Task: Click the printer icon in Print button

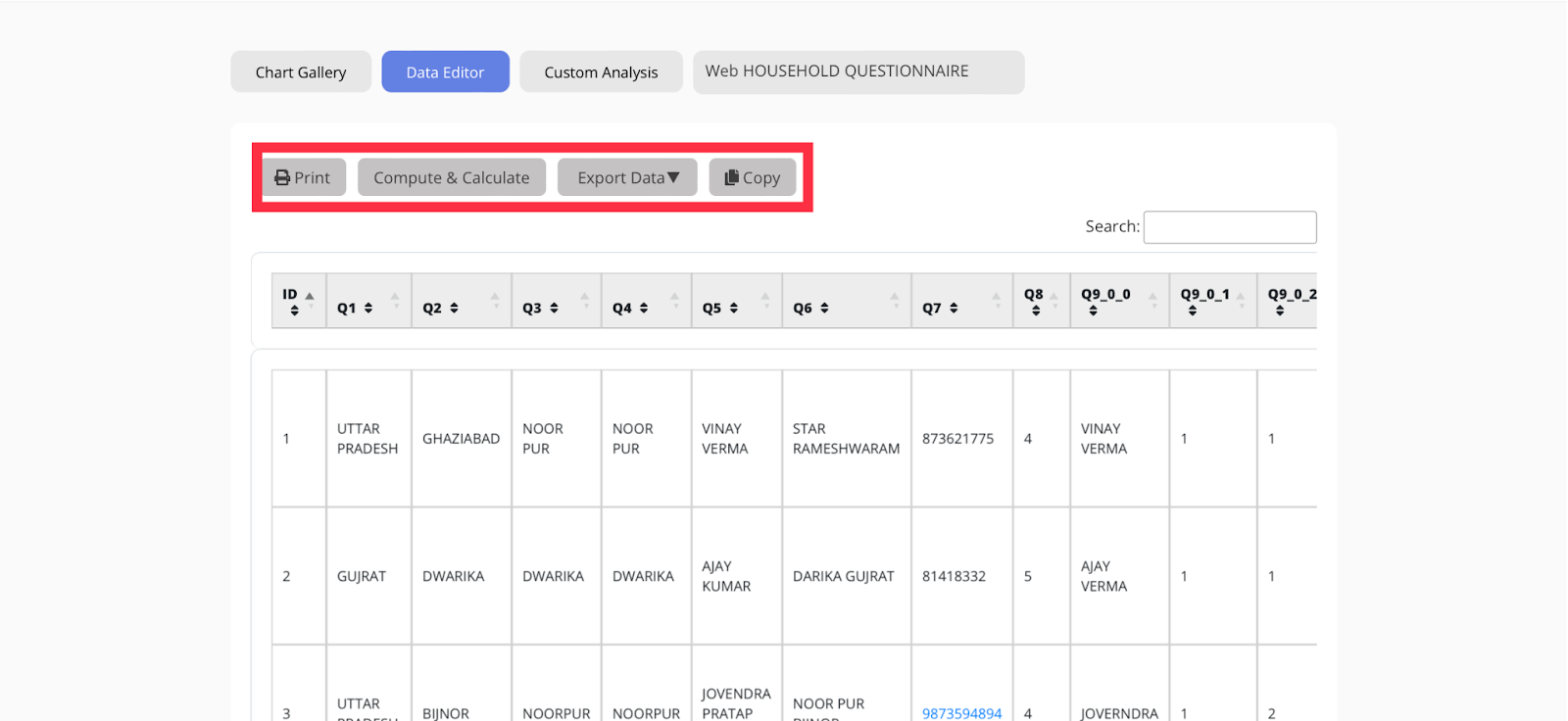Action: tap(282, 177)
